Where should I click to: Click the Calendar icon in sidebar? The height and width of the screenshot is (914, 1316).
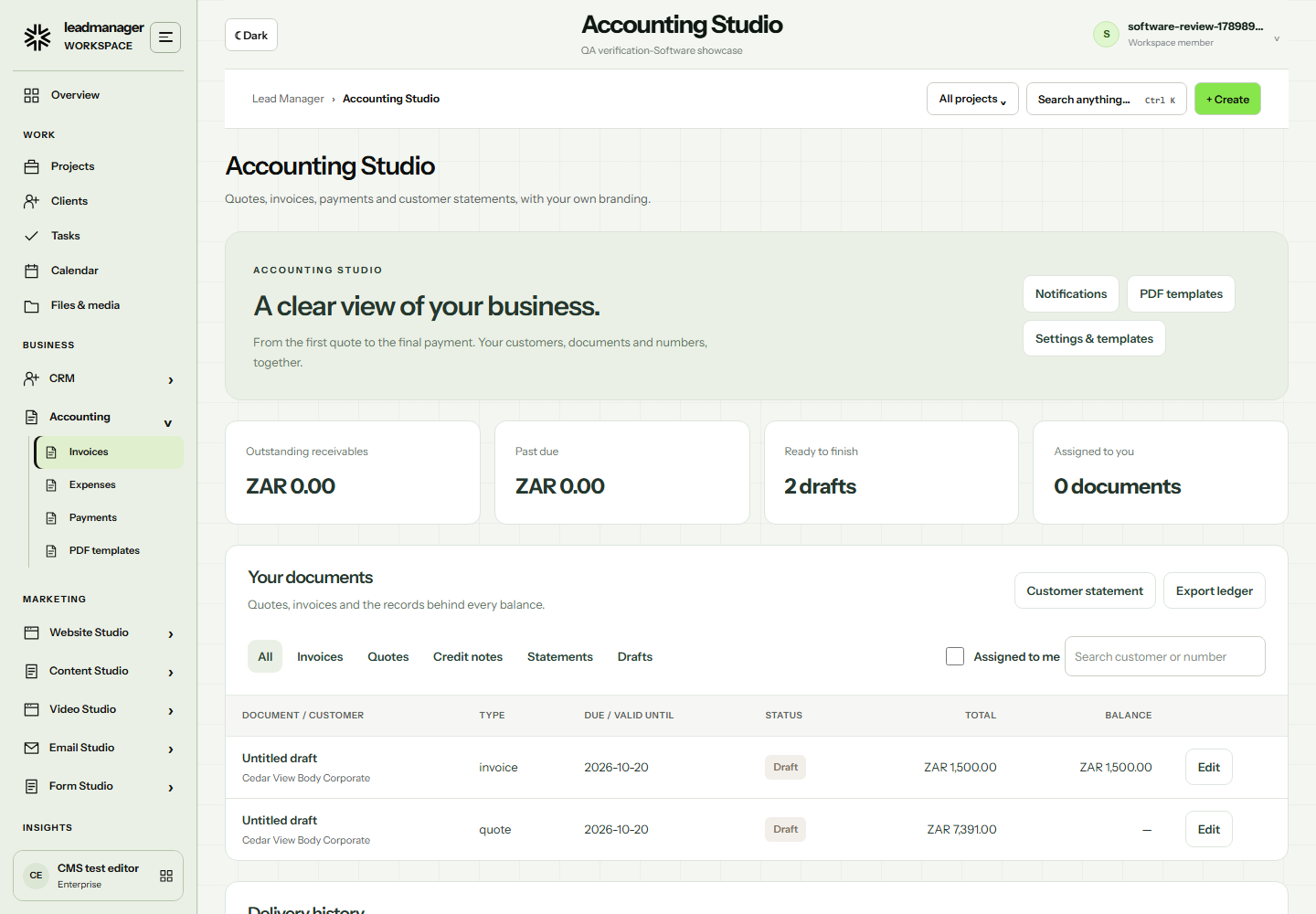(x=32, y=271)
